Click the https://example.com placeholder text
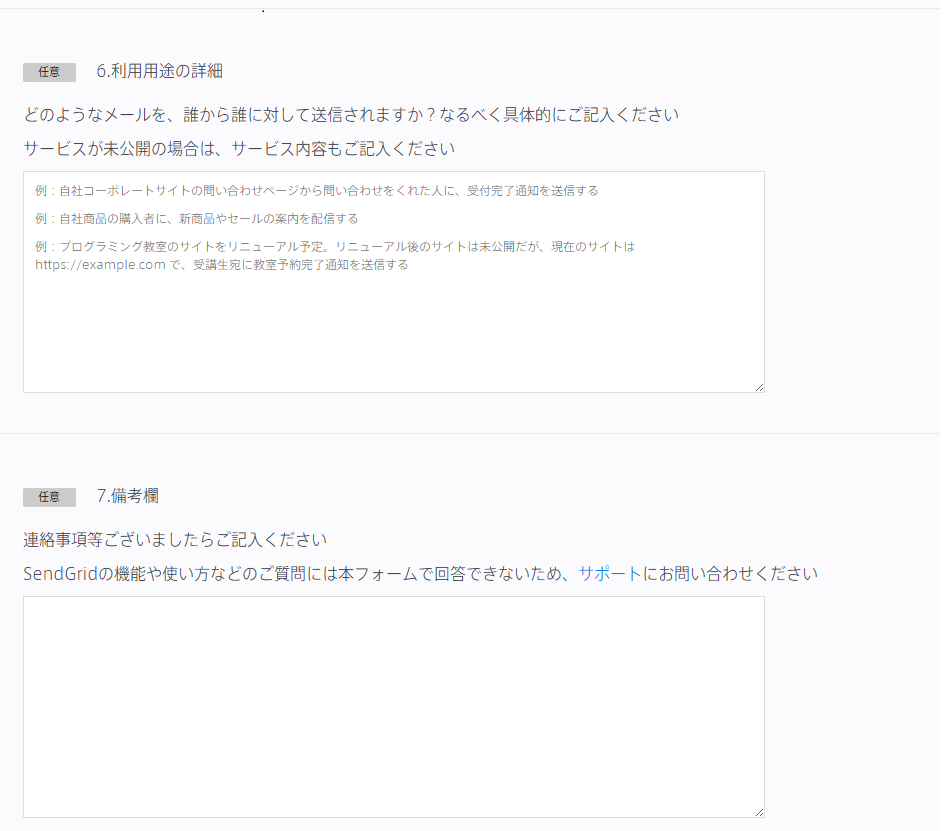The image size is (946, 831). click(x=100, y=265)
